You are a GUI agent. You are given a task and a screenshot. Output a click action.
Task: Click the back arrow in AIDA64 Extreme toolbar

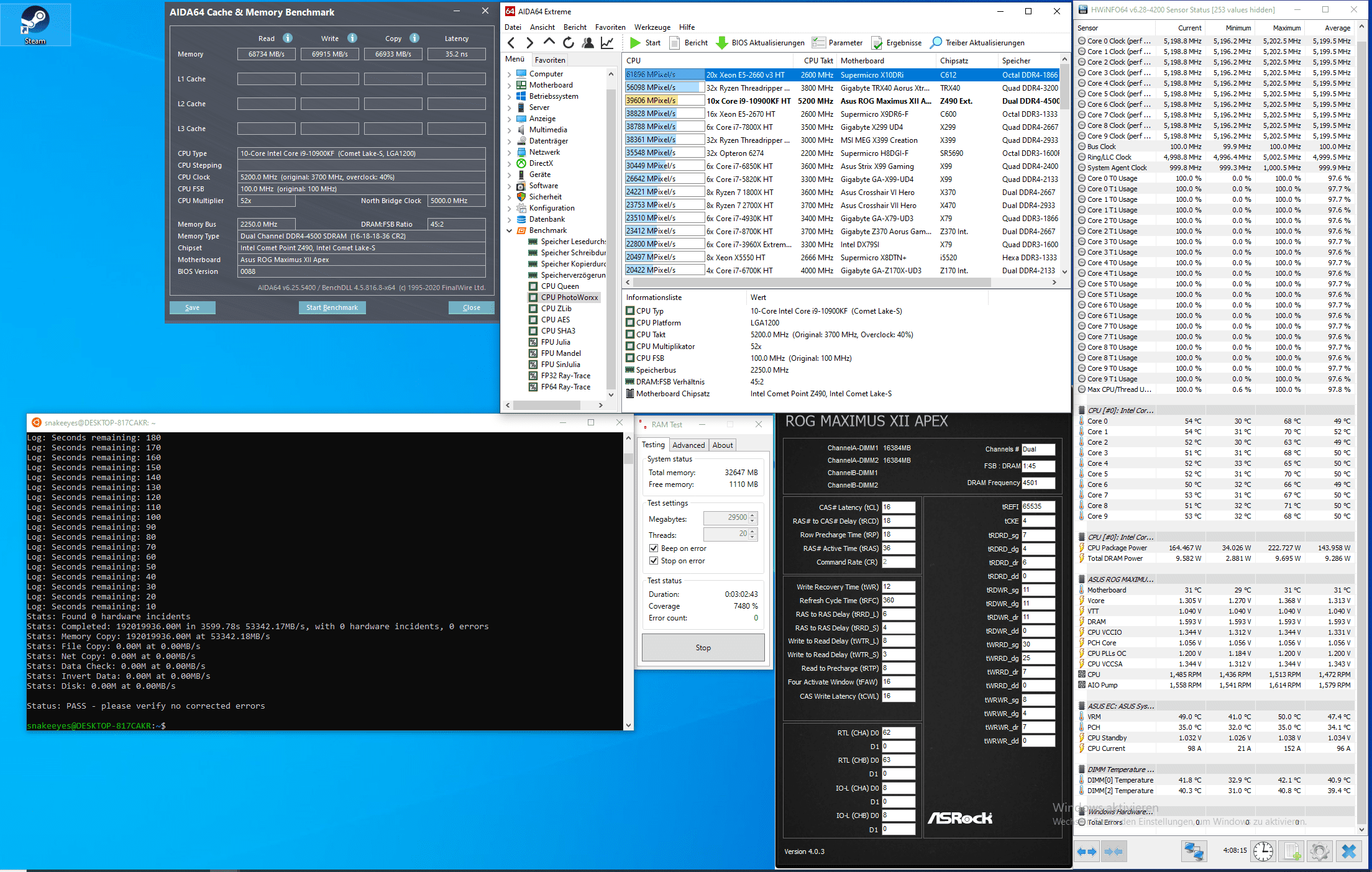[511, 43]
